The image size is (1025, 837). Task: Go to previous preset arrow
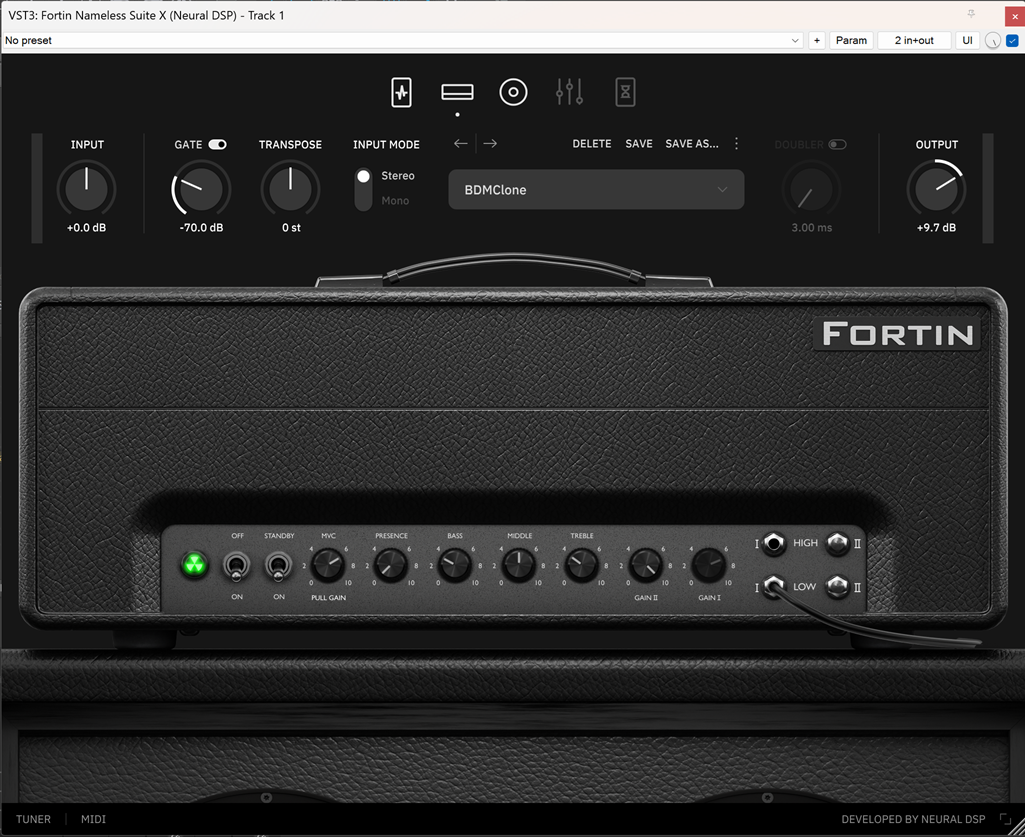tap(461, 144)
